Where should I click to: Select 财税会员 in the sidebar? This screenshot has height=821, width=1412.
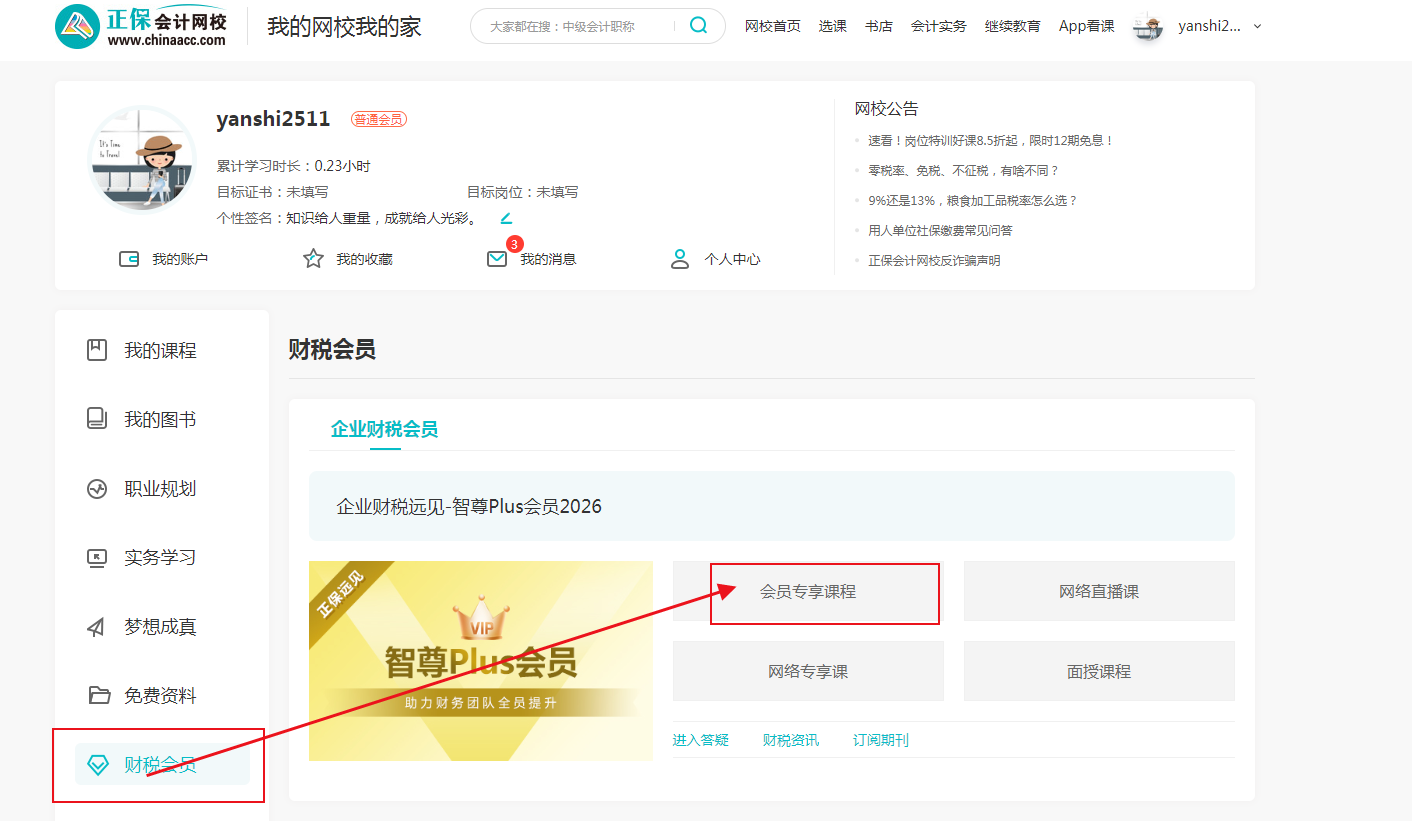tap(162, 765)
